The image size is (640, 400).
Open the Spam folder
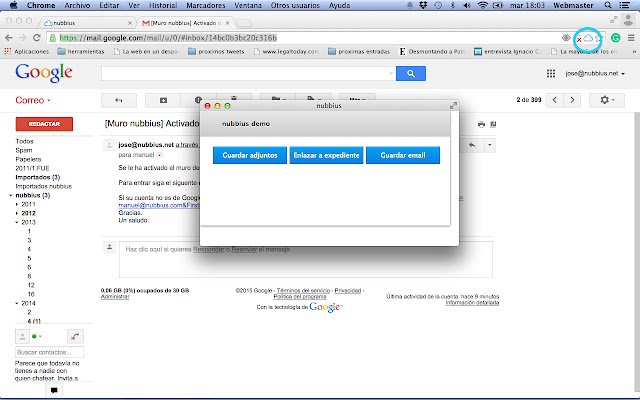[x=24, y=150]
